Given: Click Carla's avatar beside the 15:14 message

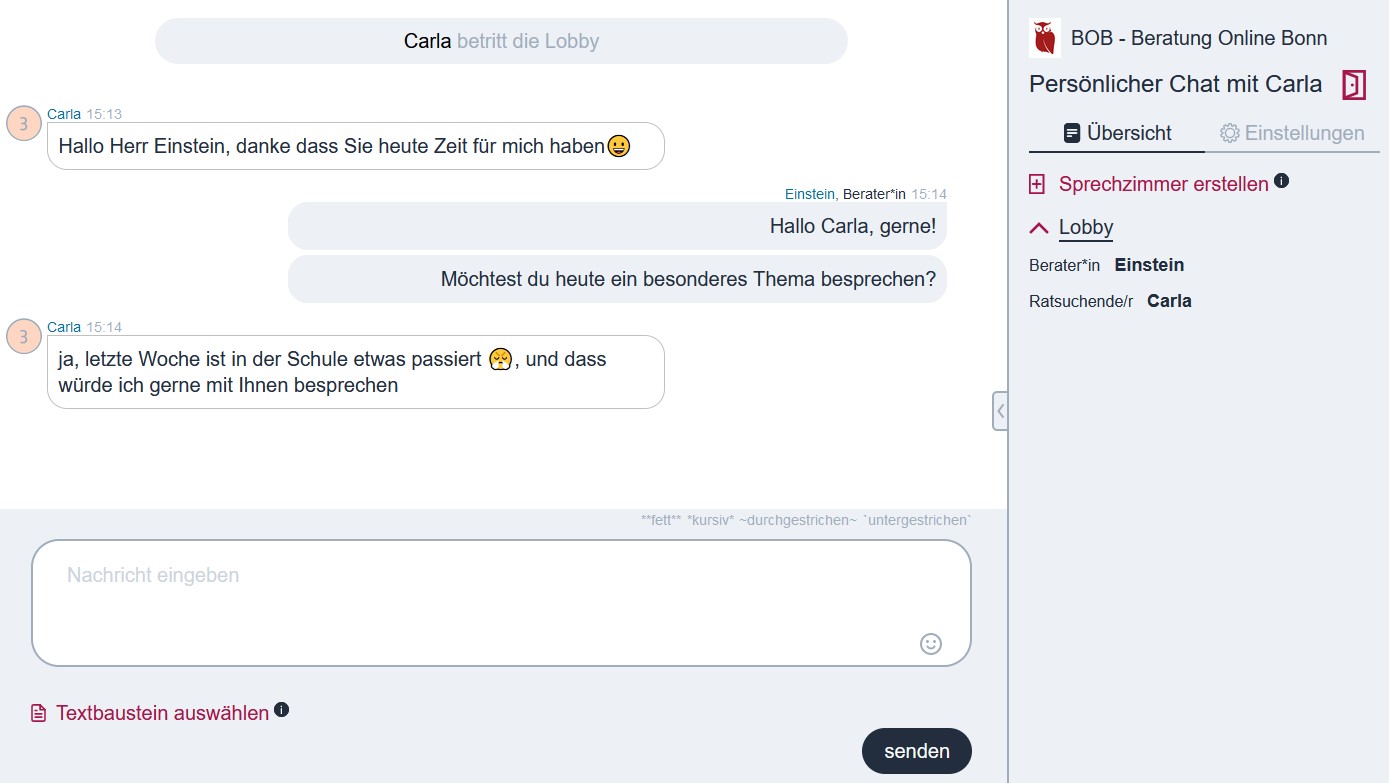Looking at the screenshot, I should pos(24,336).
